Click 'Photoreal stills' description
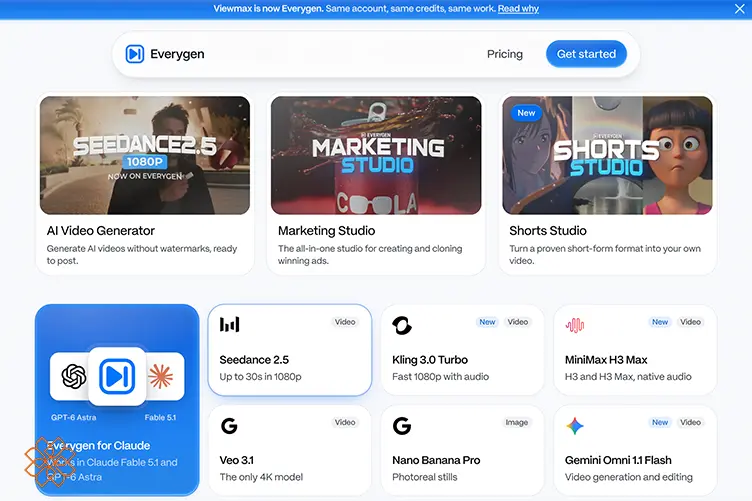The width and height of the screenshot is (752, 501). click(424, 477)
